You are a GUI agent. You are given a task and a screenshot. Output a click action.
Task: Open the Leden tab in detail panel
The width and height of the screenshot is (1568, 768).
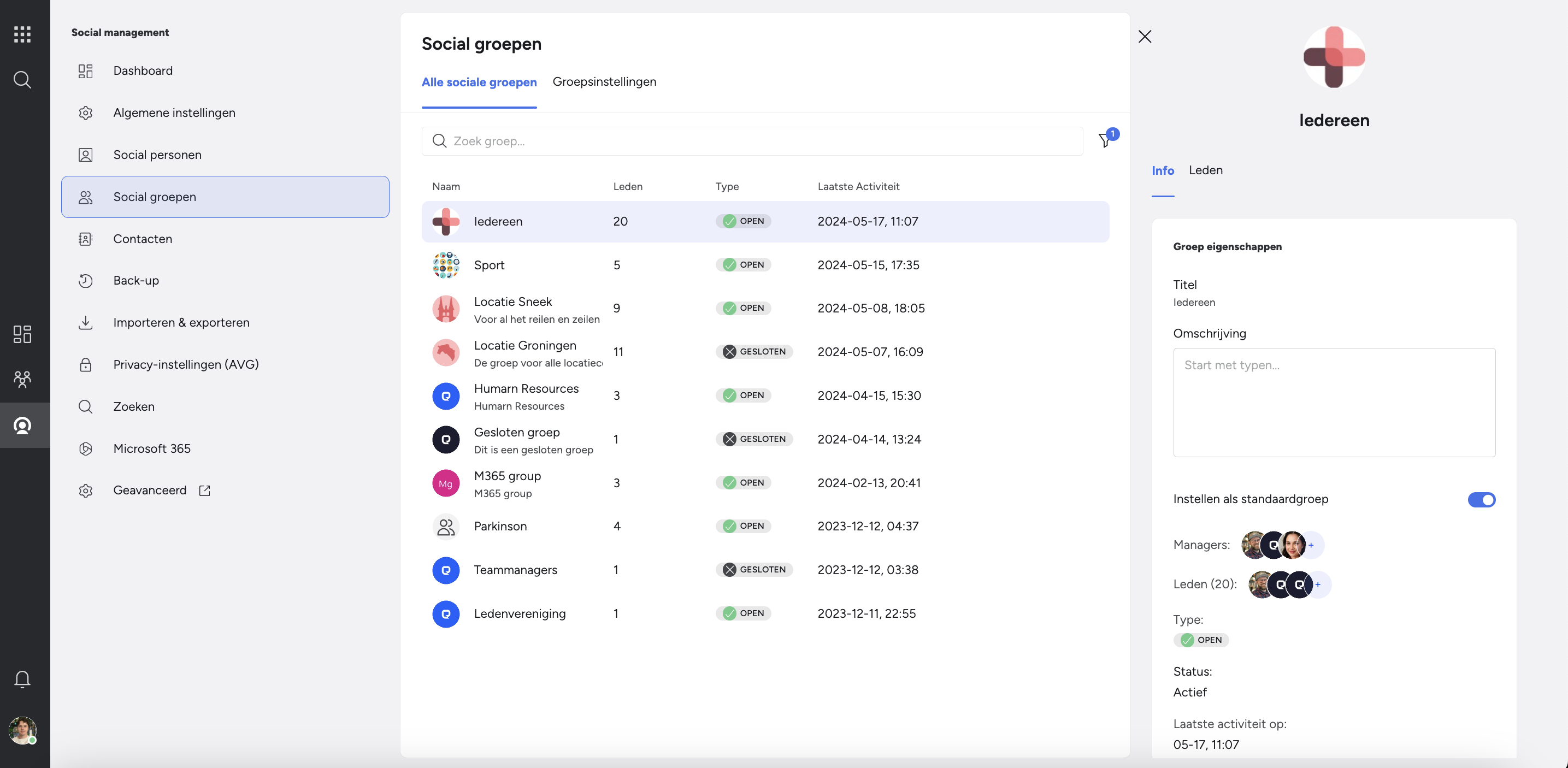[1205, 170]
